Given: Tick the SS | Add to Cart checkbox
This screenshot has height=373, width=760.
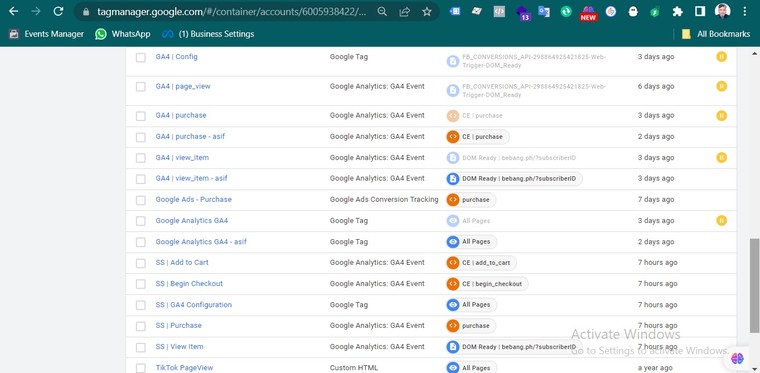Looking at the screenshot, I should point(141,263).
